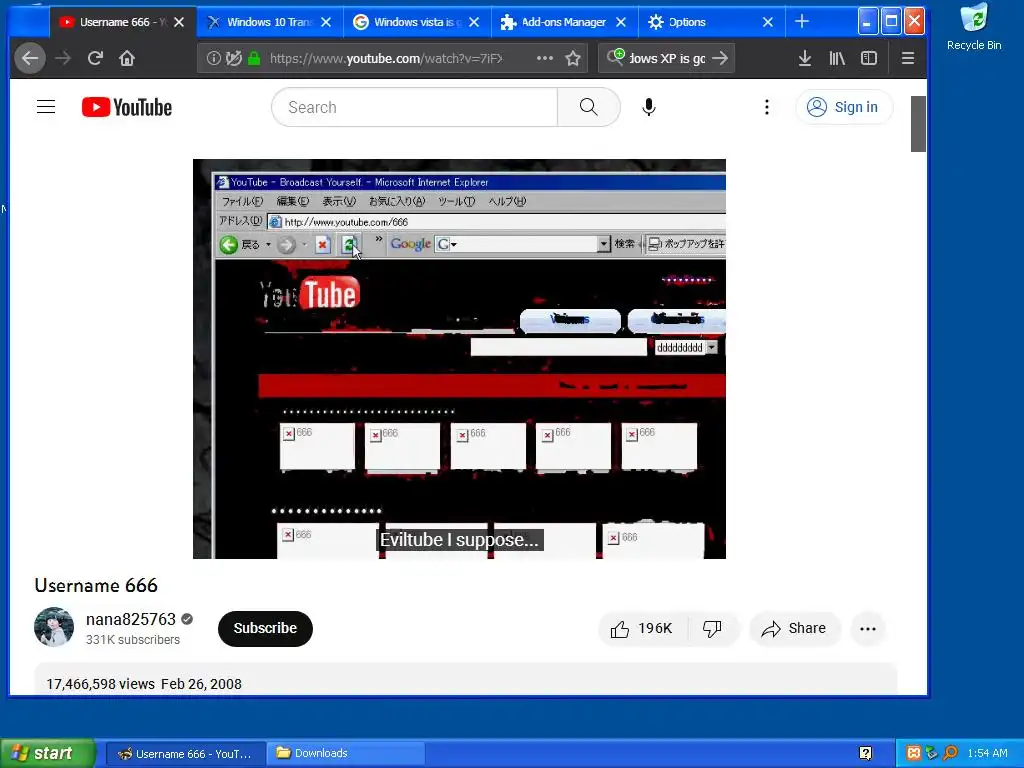The width and height of the screenshot is (1024, 768).
Task: Close the Add-ons Manager tab
Action: (621, 22)
